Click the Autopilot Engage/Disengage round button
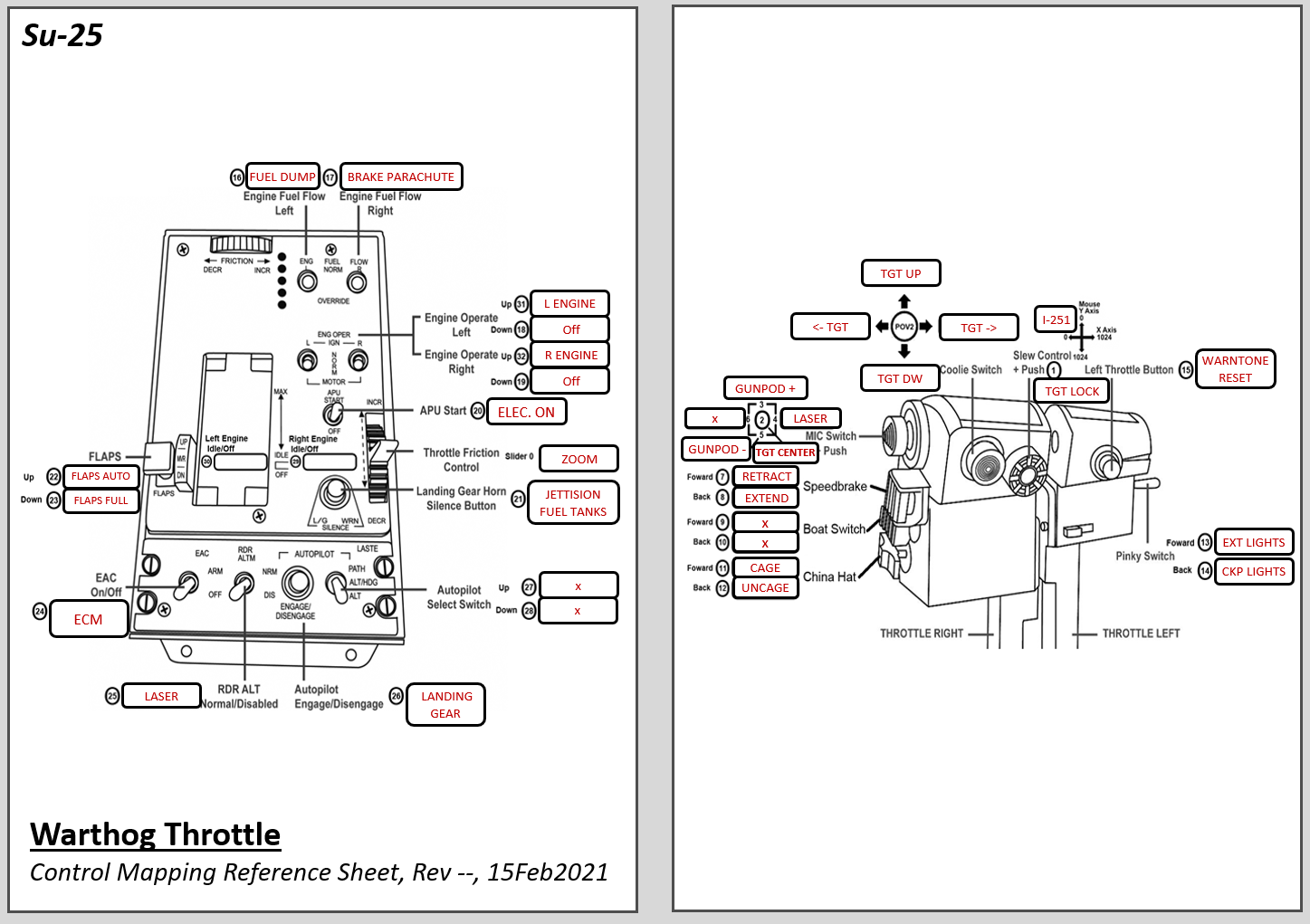 click(296, 585)
